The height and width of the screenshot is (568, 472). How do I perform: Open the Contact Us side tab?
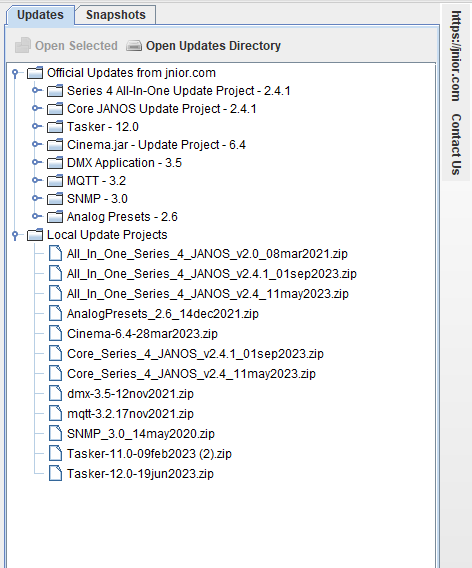pos(456,144)
